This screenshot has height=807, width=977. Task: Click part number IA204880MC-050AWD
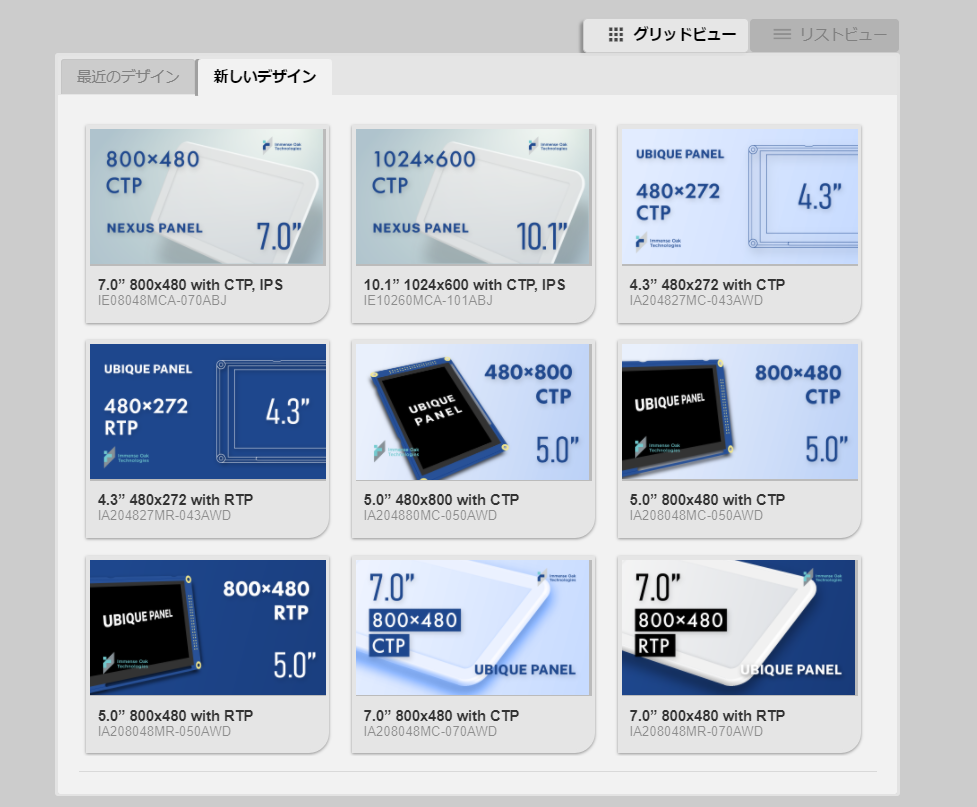431,515
